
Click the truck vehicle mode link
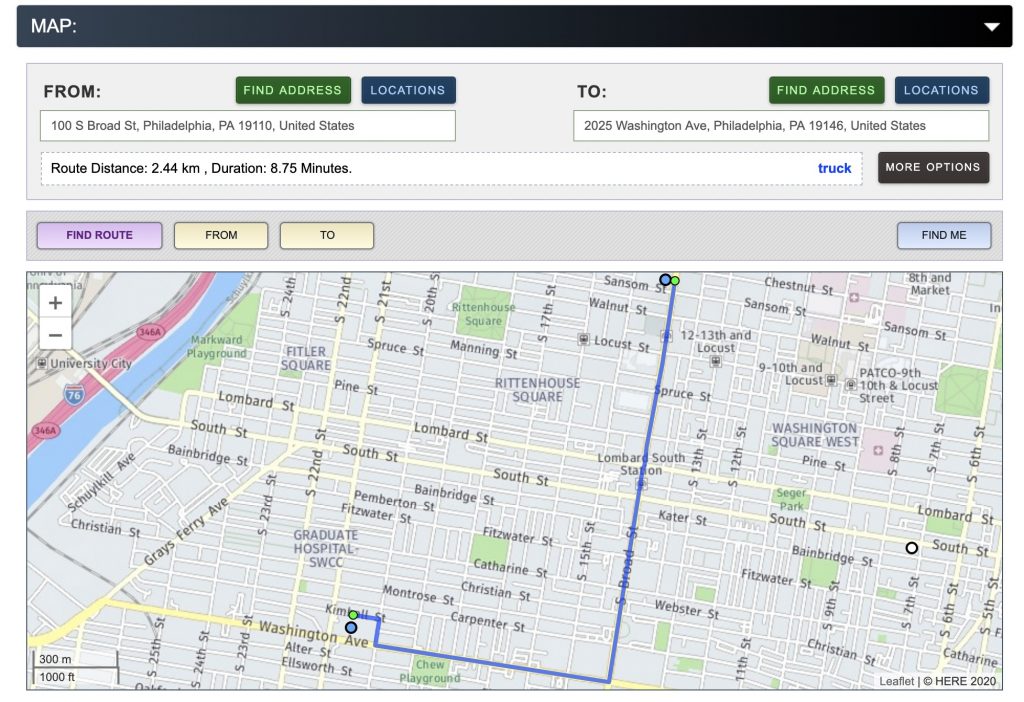(x=834, y=168)
